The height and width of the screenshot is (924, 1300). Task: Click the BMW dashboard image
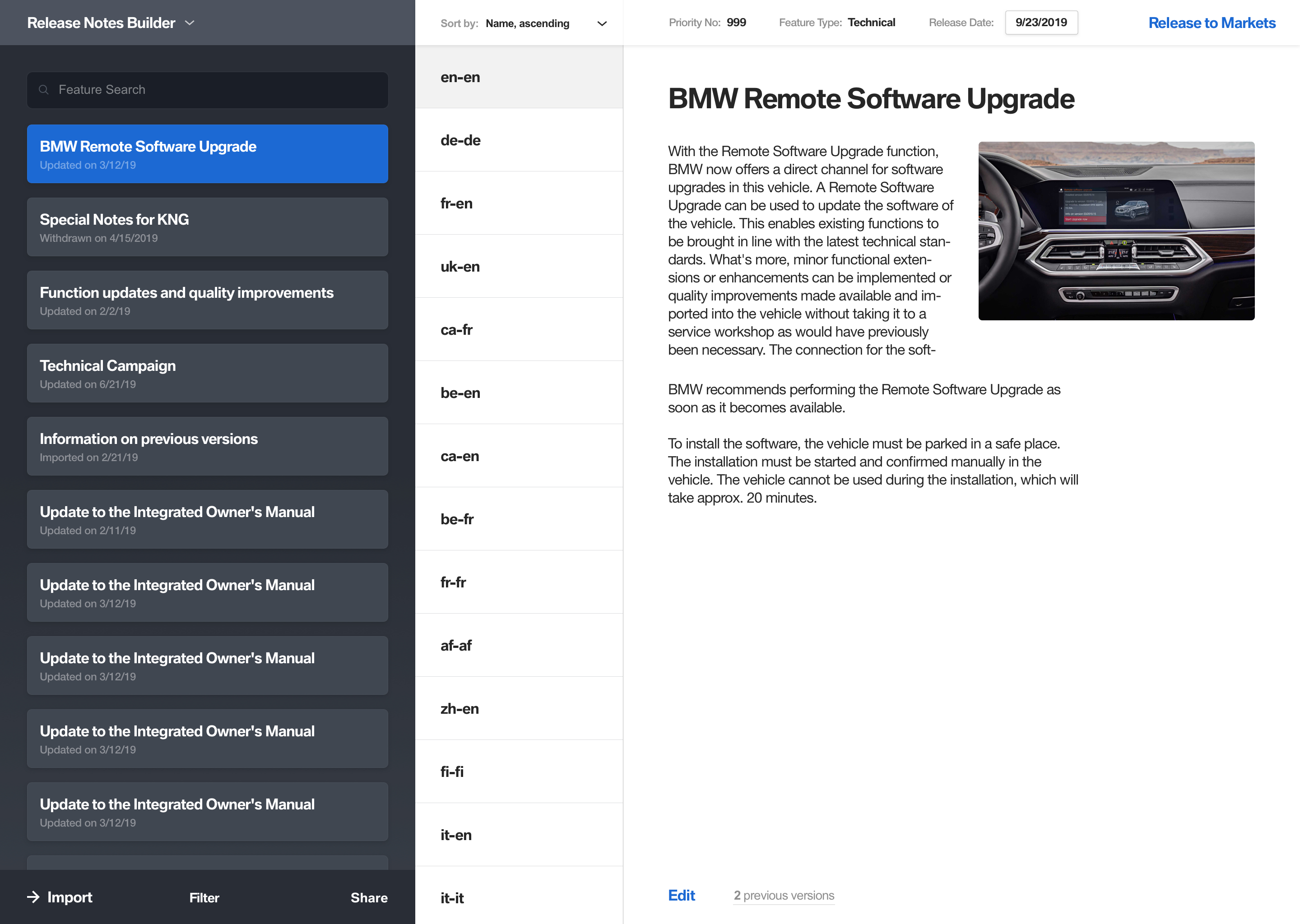point(1116,231)
